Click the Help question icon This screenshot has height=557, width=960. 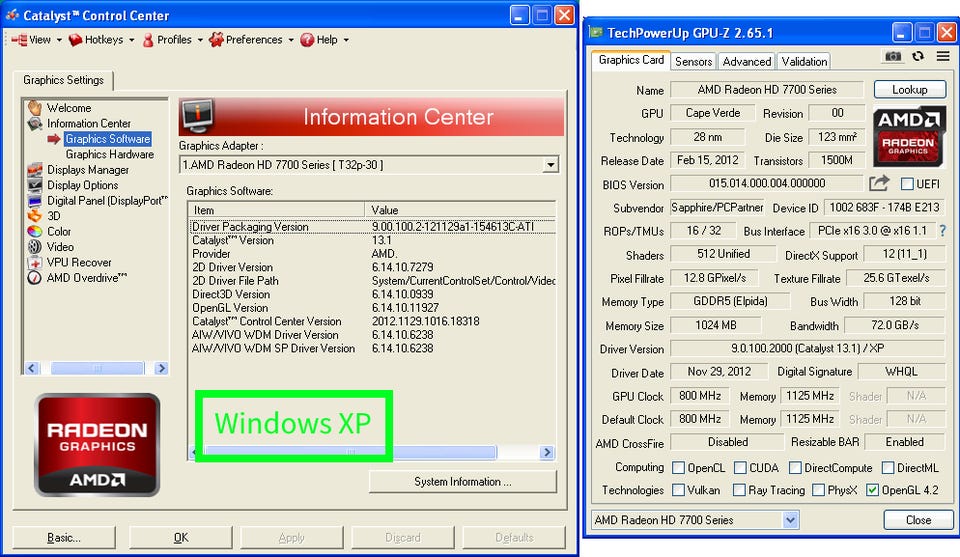click(x=307, y=40)
